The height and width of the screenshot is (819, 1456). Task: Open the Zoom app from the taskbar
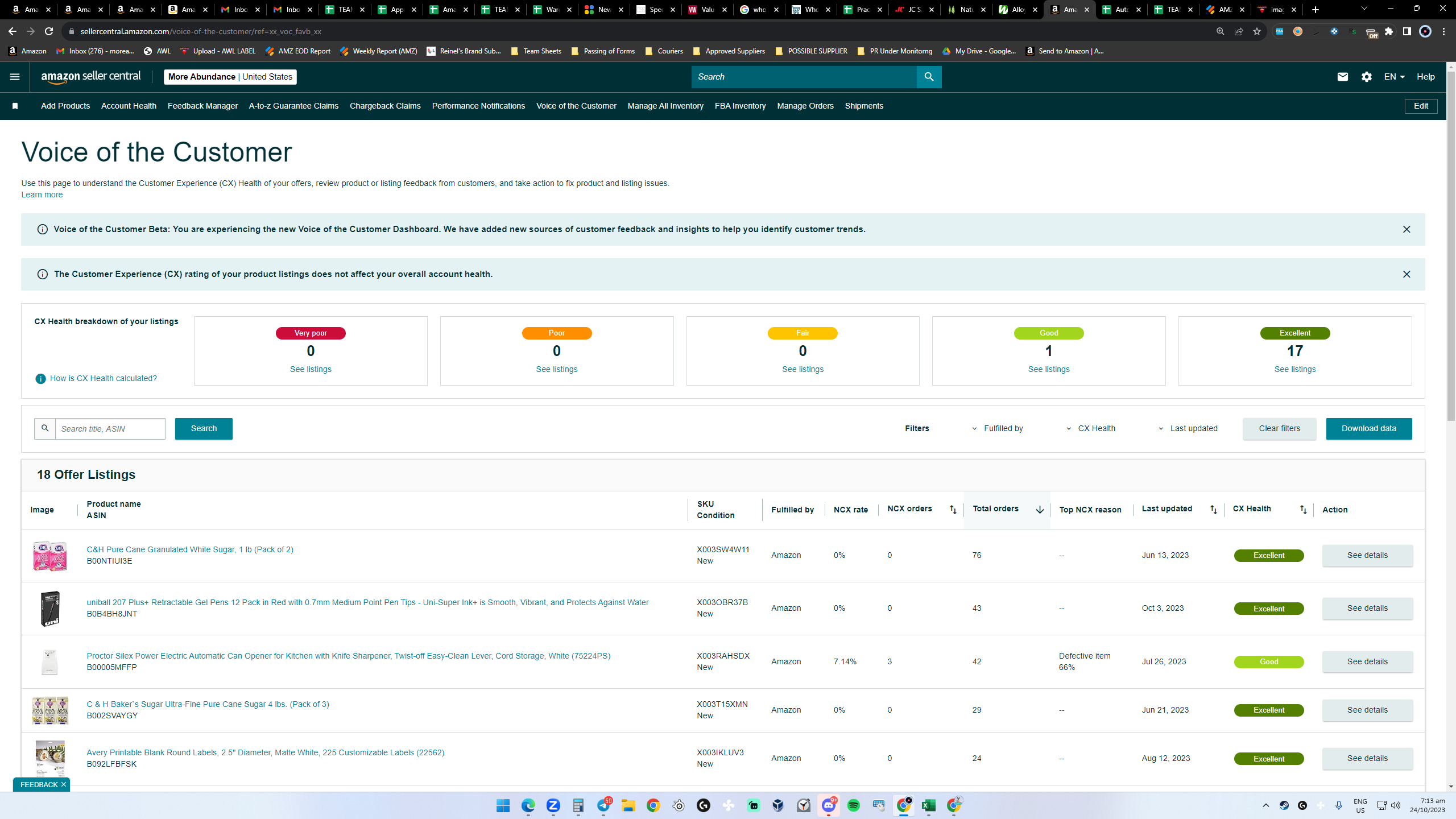click(553, 806)
